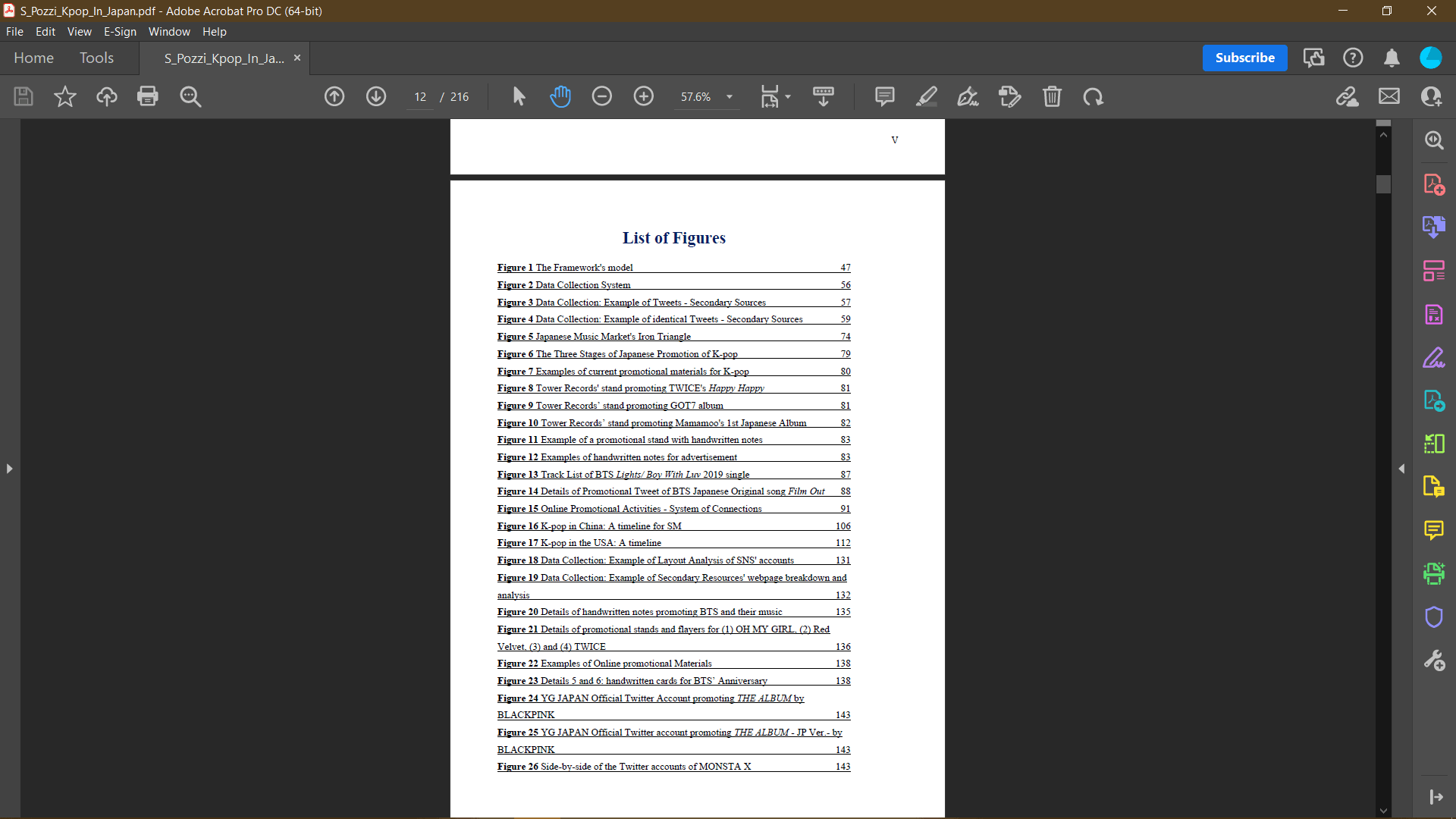Open the sign document pen tool
The height and width of the screenshot is (819, 1456).
coord(968,96)
